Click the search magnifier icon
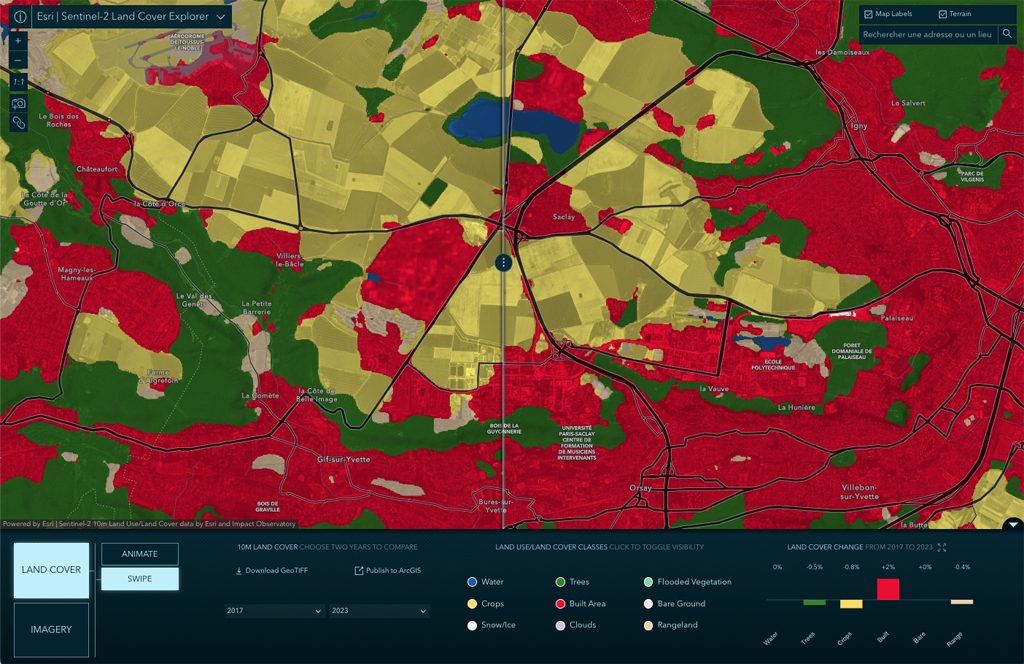The width and height of the screenshot is (1024, 664). (x=1007, y=35)
